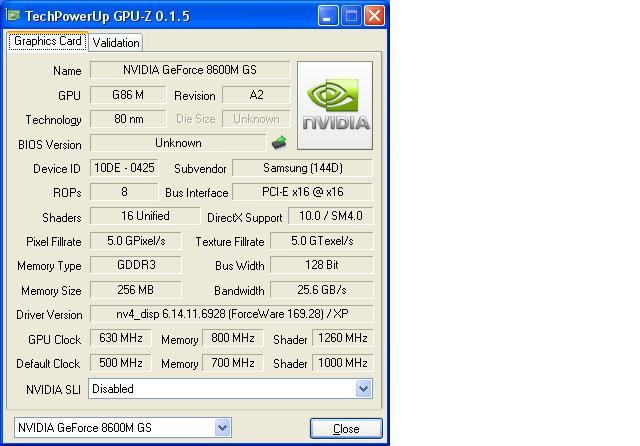This screenshot has width=640, height=446.
Task: Click the Texture Fillrate value 5.0 GTexel/s
Action: (322, 241)
